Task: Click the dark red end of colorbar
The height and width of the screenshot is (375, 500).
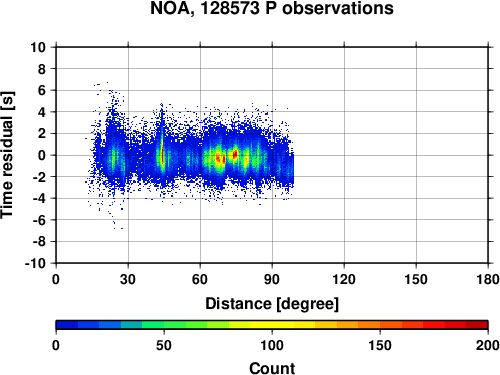Action: pyautogui.click(x=477, y=325)
